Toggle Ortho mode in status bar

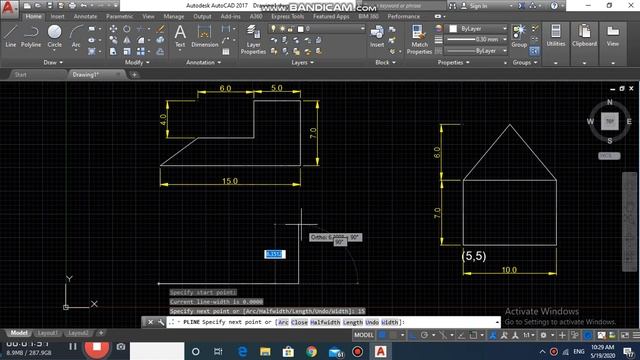413,335
